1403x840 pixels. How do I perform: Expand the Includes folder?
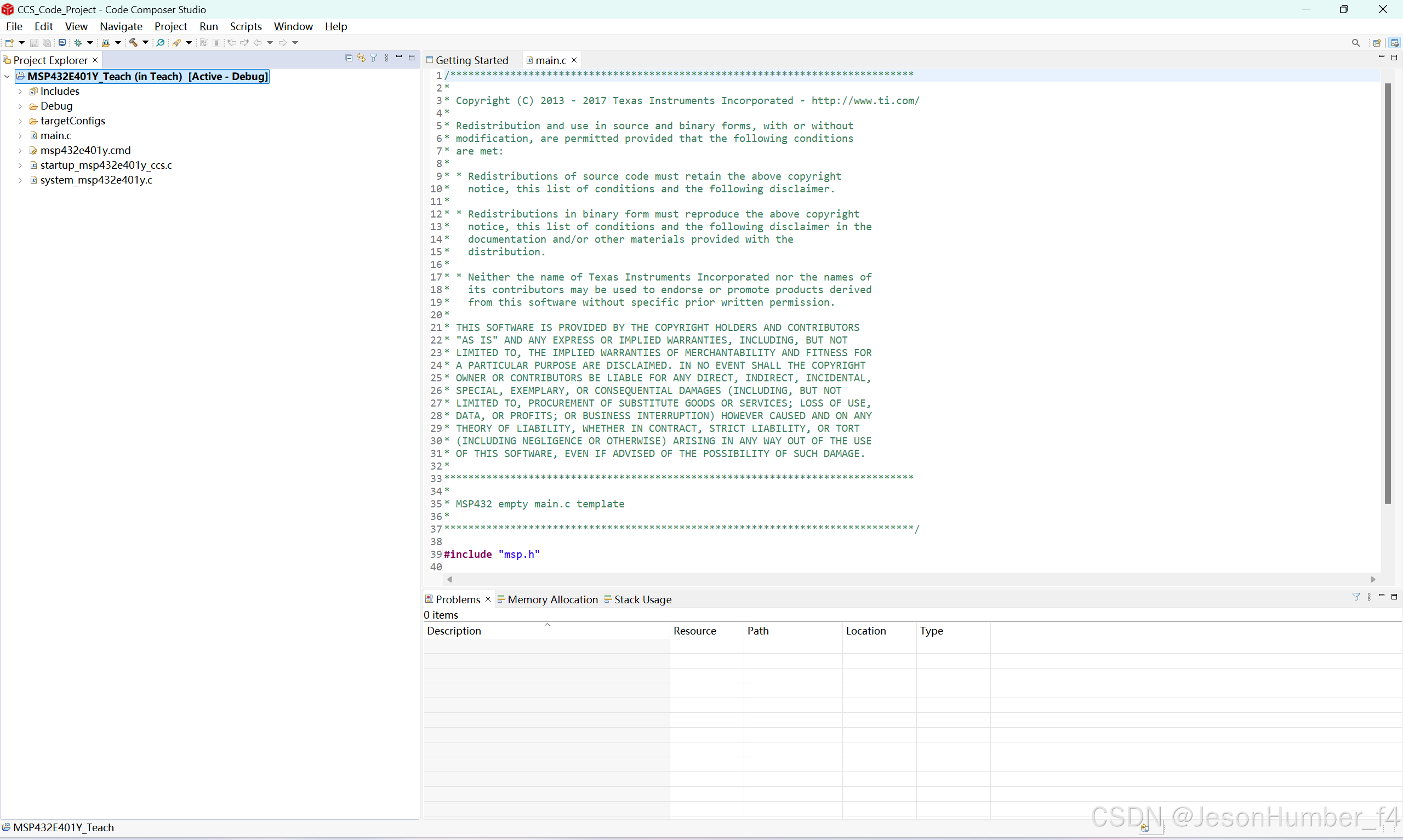(20, 91)
